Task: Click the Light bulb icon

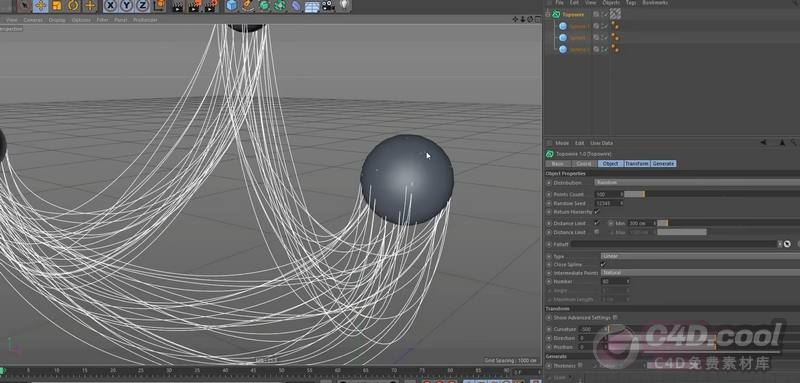Action: 345,5
